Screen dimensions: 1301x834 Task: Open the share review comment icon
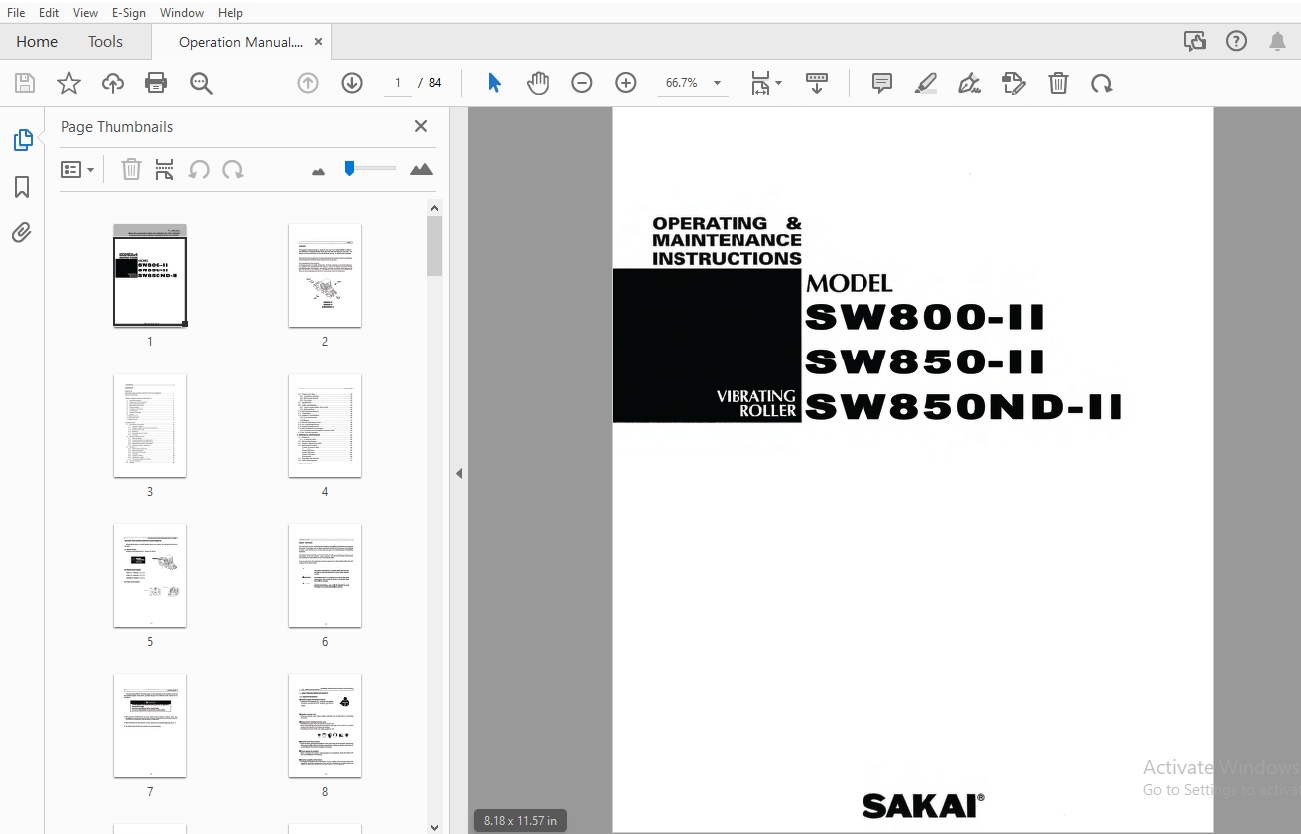point(1194,41)
